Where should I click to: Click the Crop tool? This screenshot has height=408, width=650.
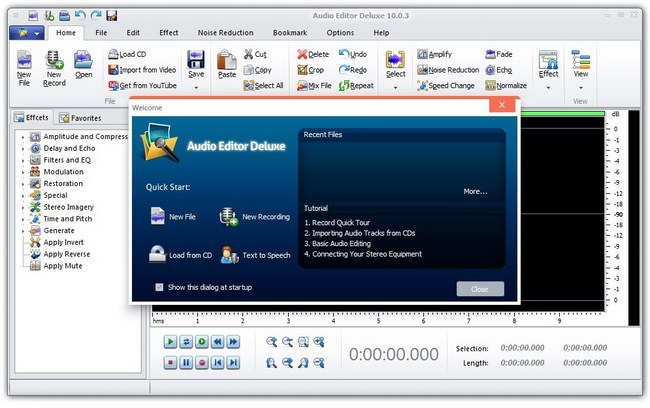(310, 70)
